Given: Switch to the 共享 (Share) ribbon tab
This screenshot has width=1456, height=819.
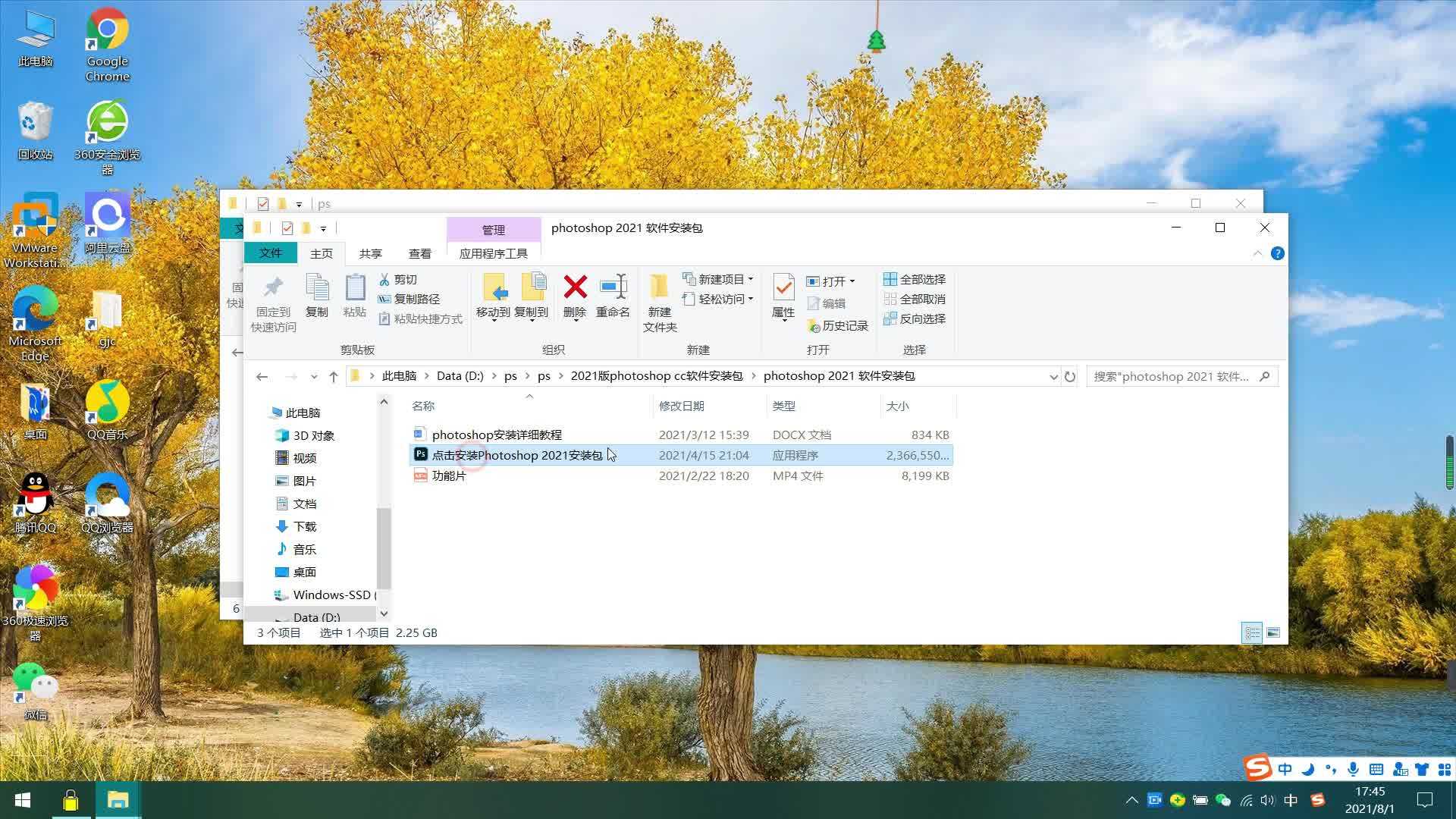Looking at the screenshot, I should point(371,253).
